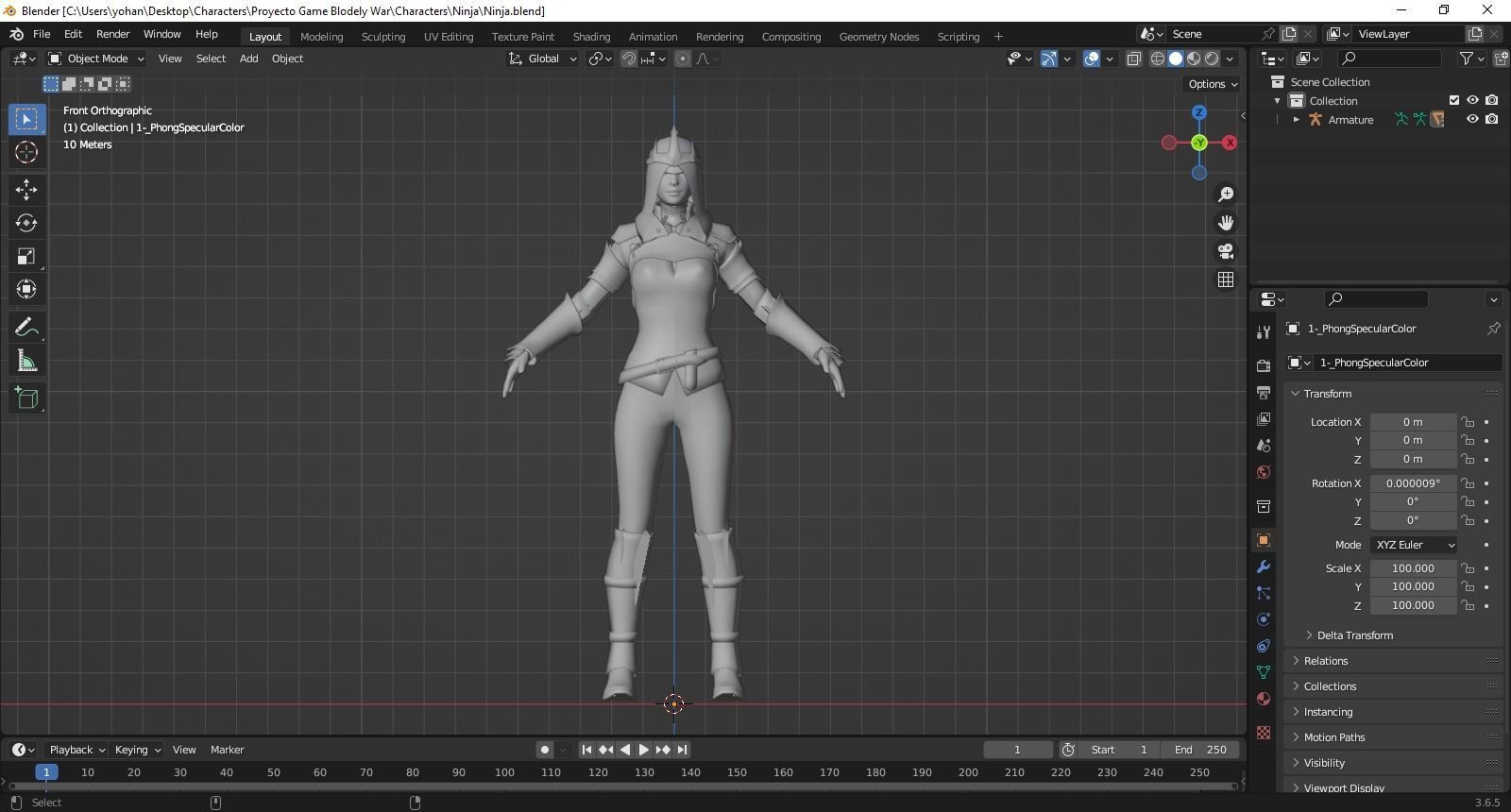This screenshot has height=812, width=1511.
Task: Open the Texture properties tab
Action: [1264, 733]
